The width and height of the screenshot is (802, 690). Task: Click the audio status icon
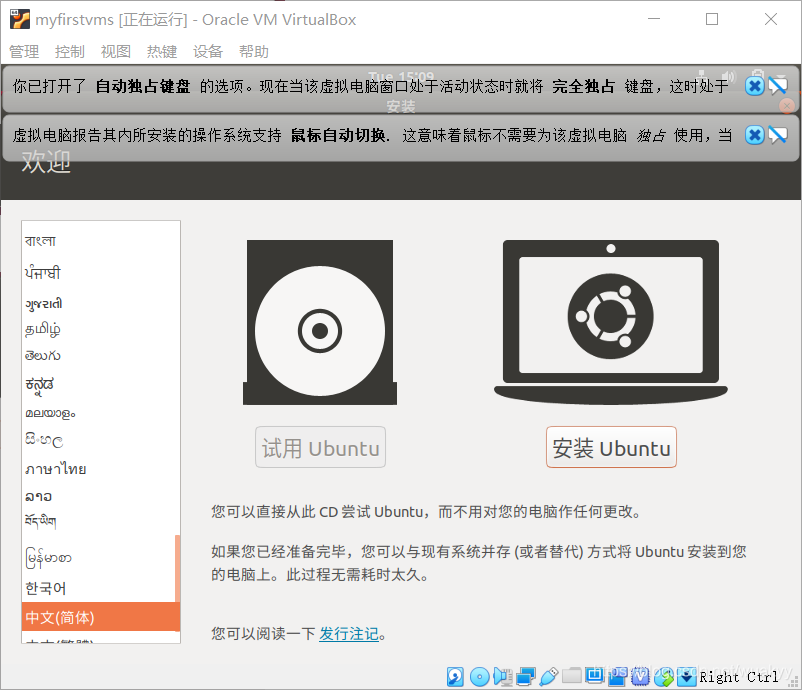503,677
